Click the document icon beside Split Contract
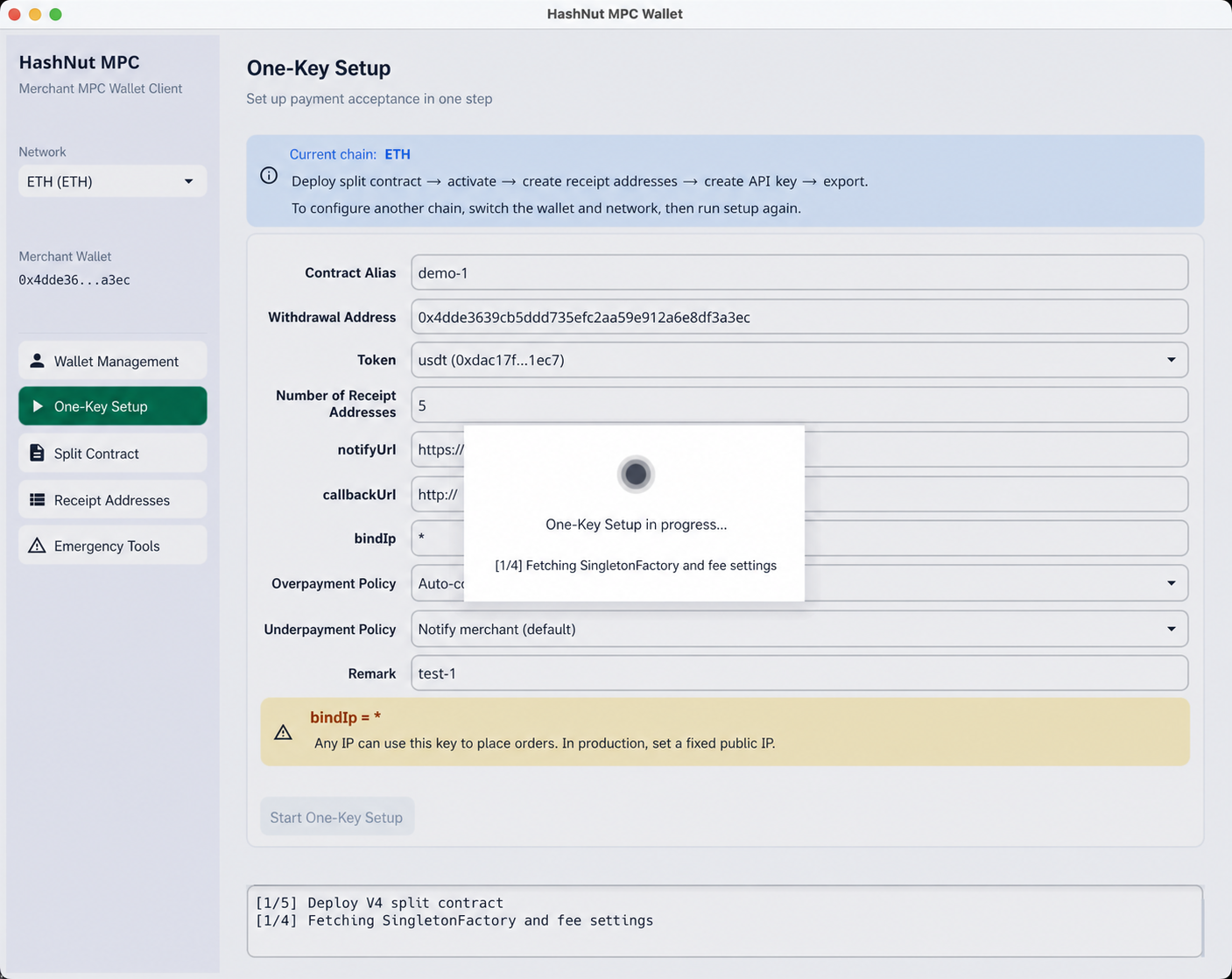The width and height of the screenshot is (1232, 979). pyautogui.click(x=37, y=453)
